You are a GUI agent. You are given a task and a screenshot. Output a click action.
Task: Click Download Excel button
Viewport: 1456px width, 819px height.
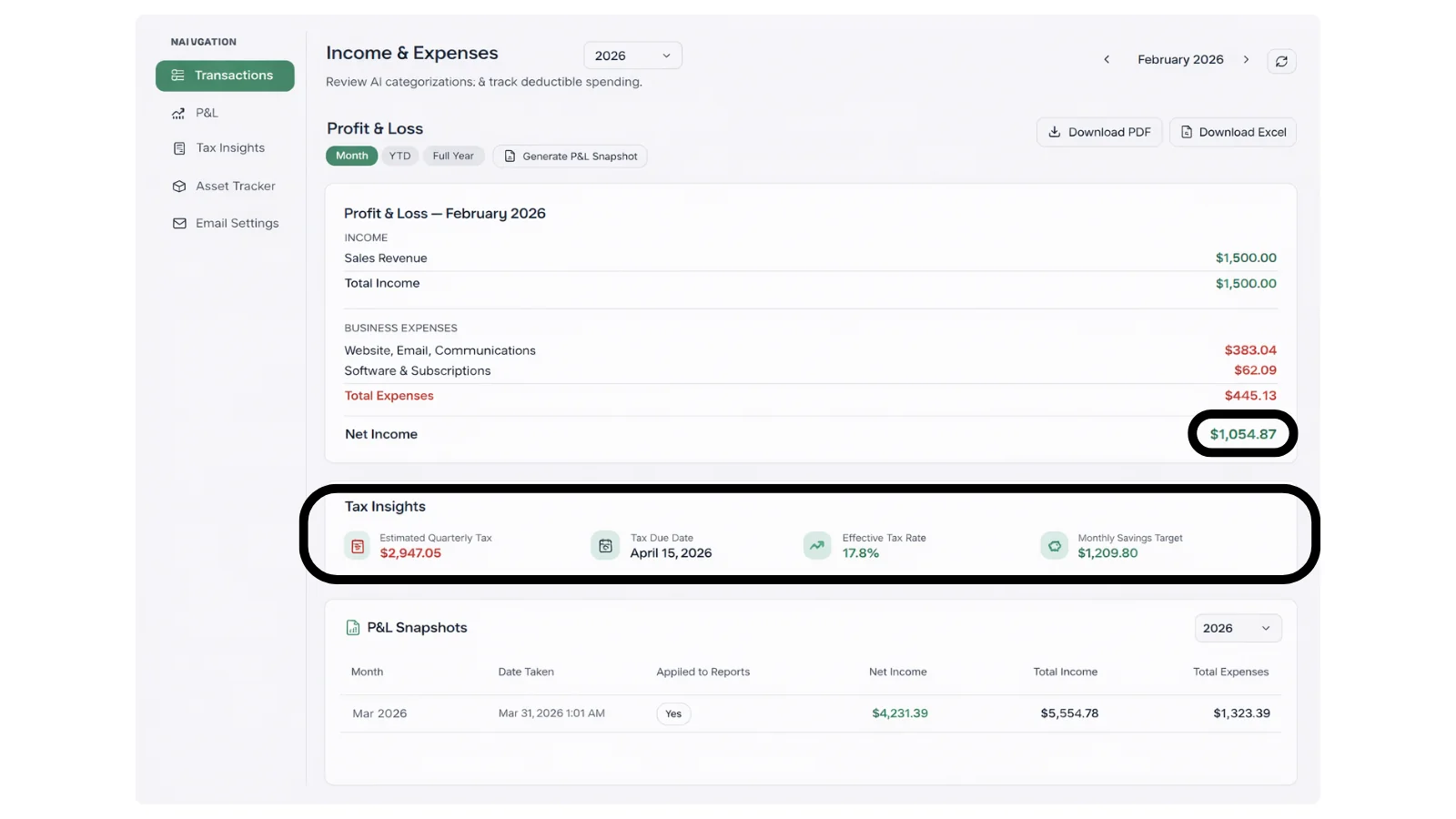click(x=1233, y=132)
